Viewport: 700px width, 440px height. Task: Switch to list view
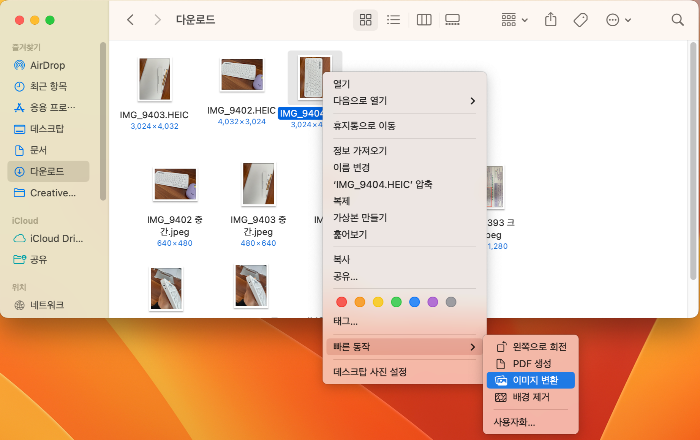pyautogui.click(x=393, y=20)
